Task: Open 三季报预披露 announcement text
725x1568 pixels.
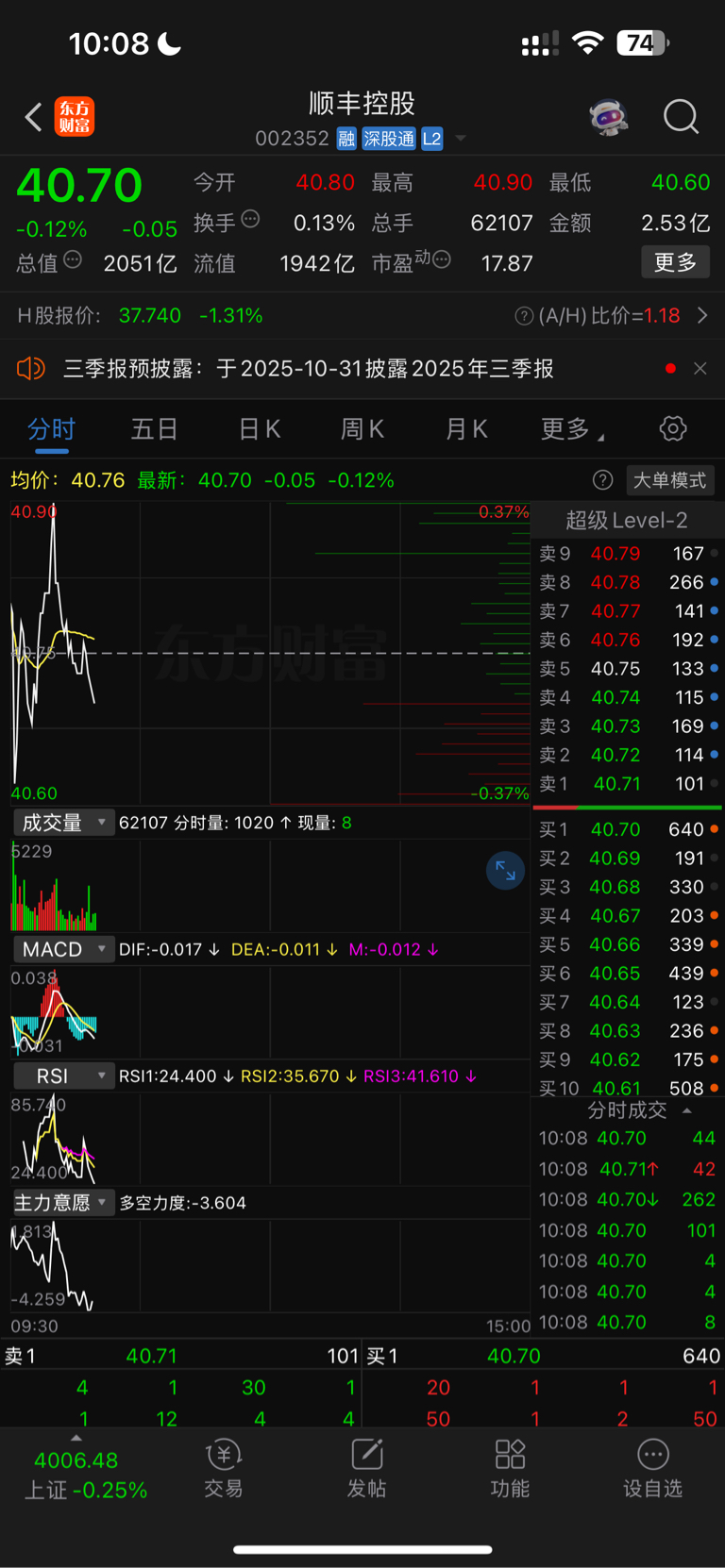Action: (309, 368)
